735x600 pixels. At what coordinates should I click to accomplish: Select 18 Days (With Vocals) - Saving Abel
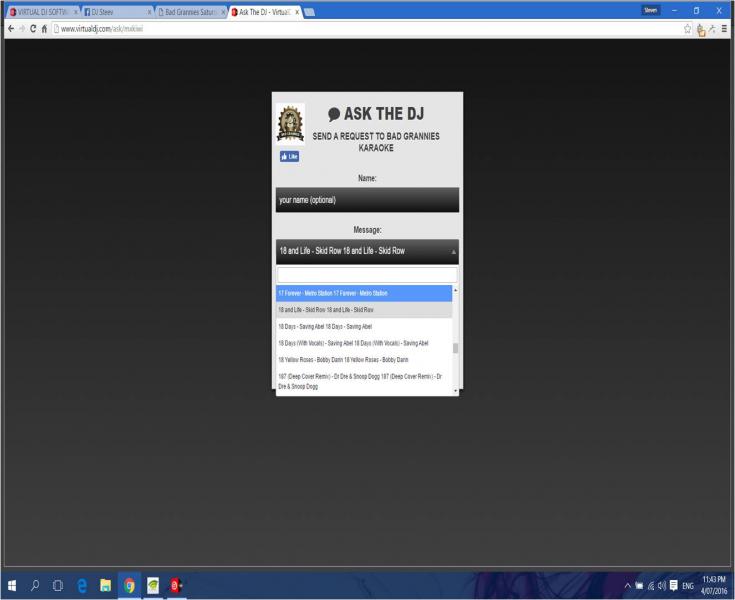click(364, 343)
